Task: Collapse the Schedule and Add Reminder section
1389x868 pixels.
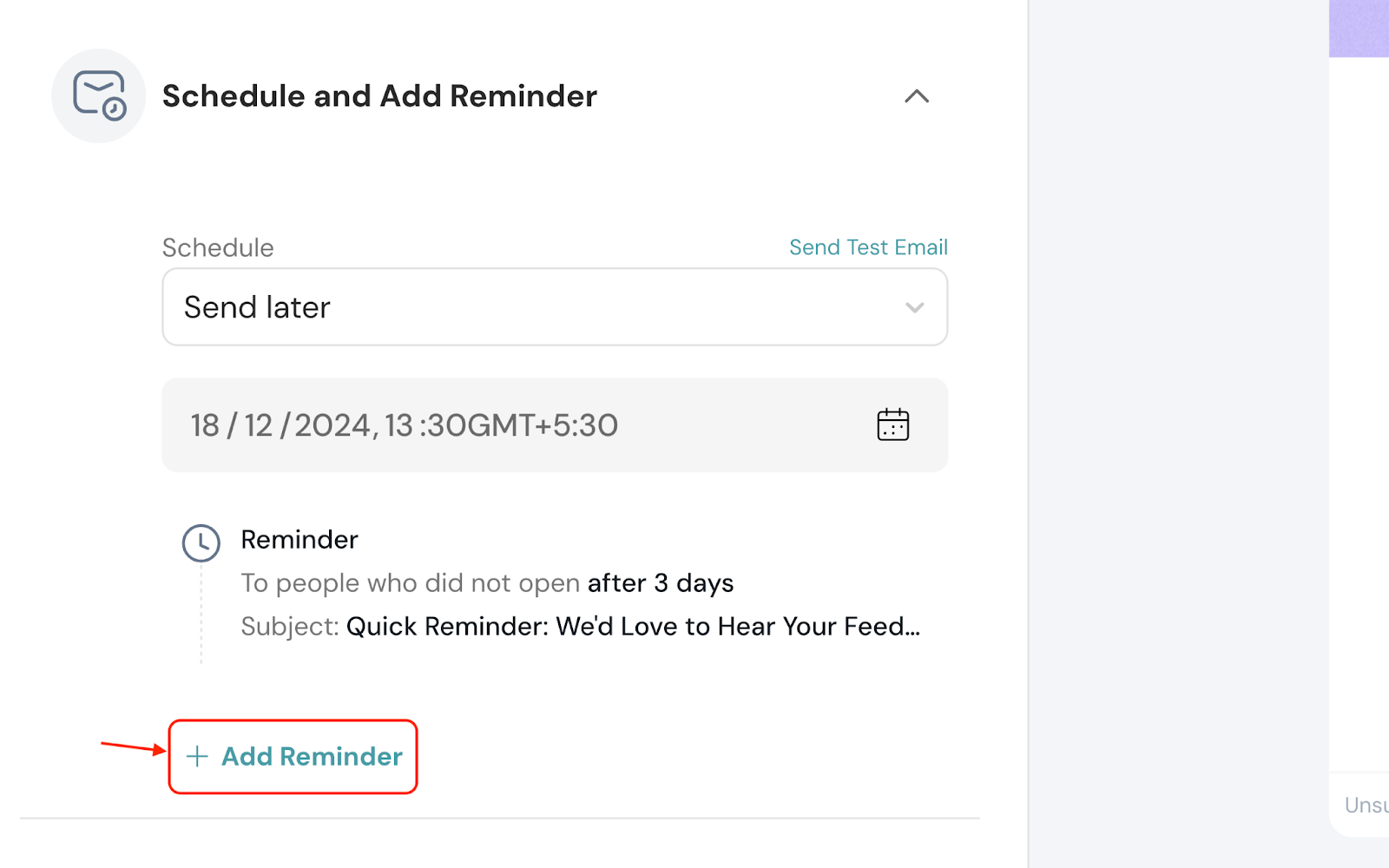Action: point(917,96)
